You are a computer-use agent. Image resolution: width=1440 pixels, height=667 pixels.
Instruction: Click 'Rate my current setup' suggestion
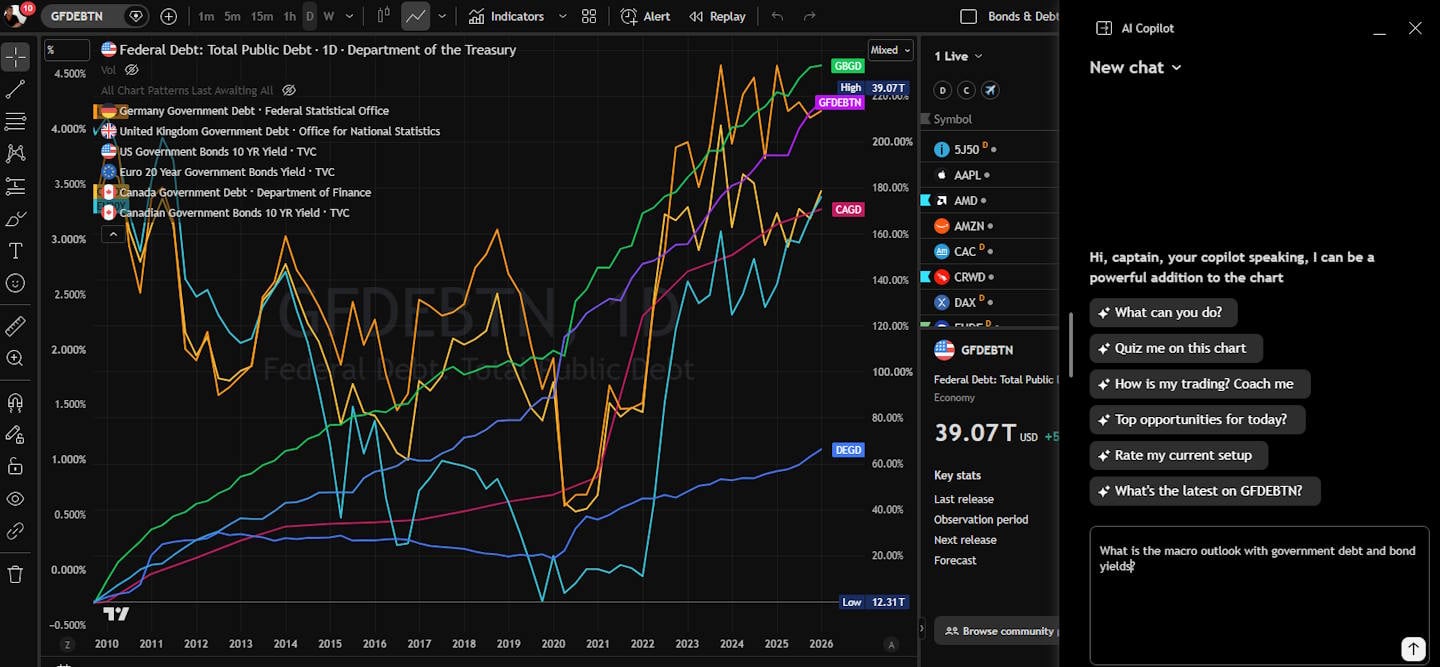(1179, 455)
